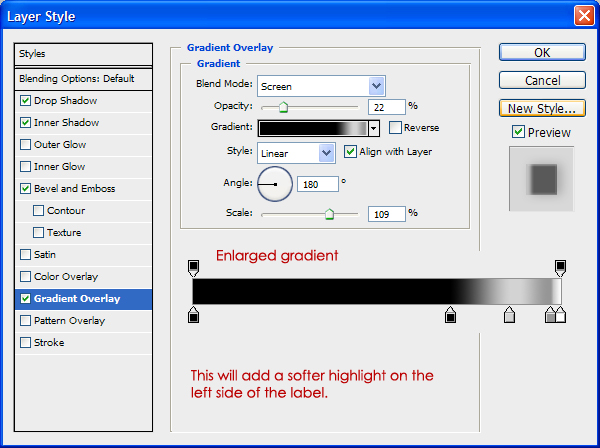Toggle the Bevel and Emboss checkbox
The image size is (600, 448).
pyautogui.click(x=25, y=189)
